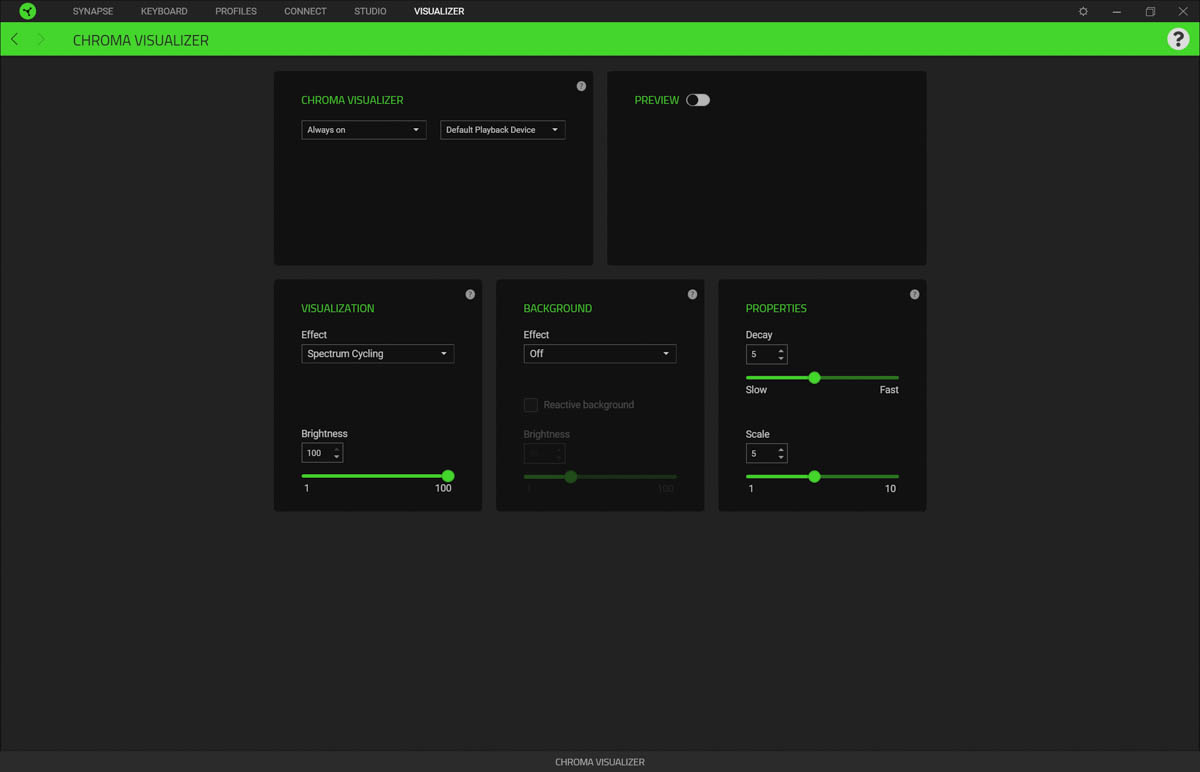This screenshot has width=1200, height=772.
Task: Open help icon in Background panel
Action: pyautogui.click(x=692, y=295)
